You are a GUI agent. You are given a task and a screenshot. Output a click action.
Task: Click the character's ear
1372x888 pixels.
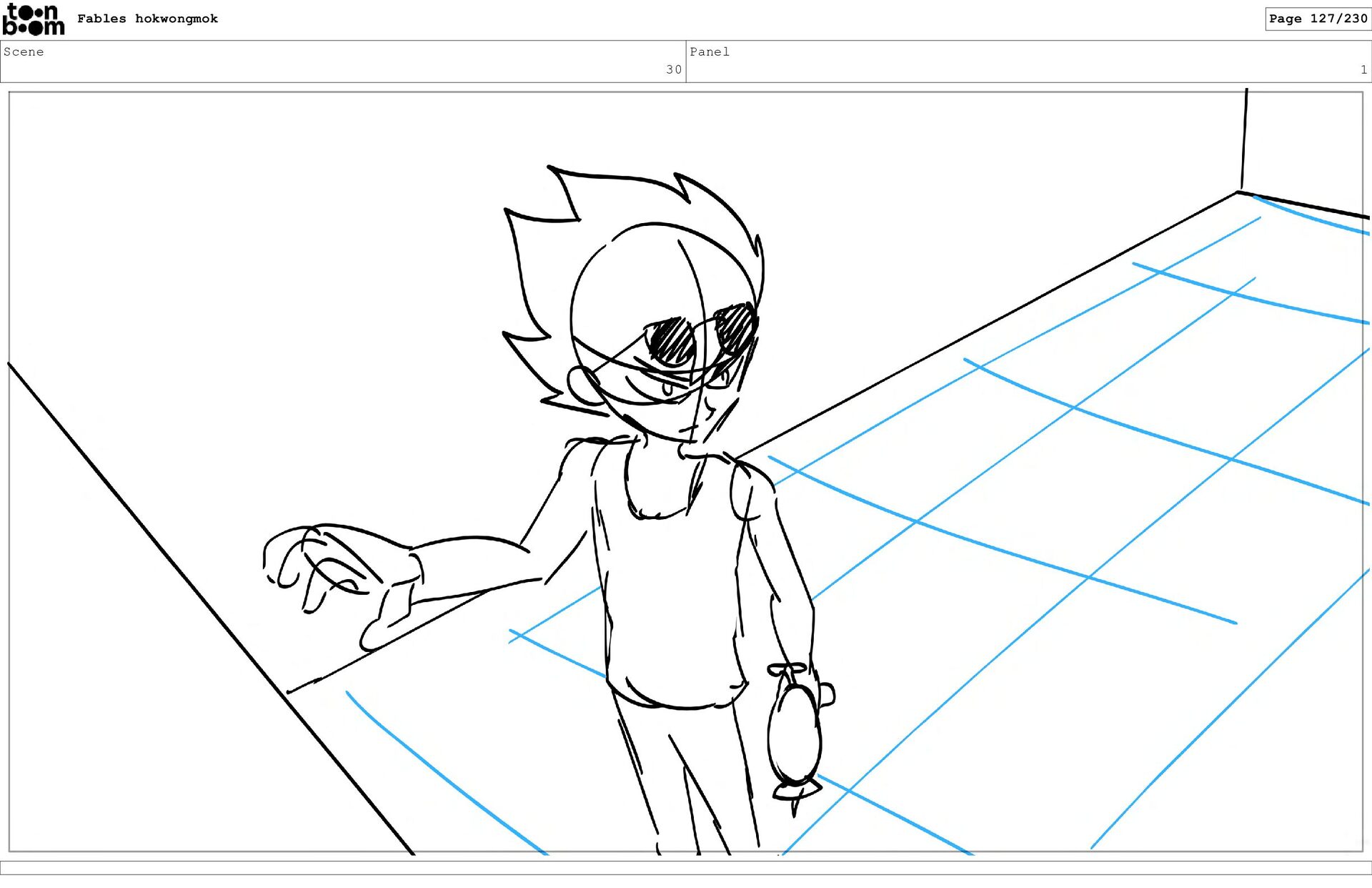pos(584,386)
